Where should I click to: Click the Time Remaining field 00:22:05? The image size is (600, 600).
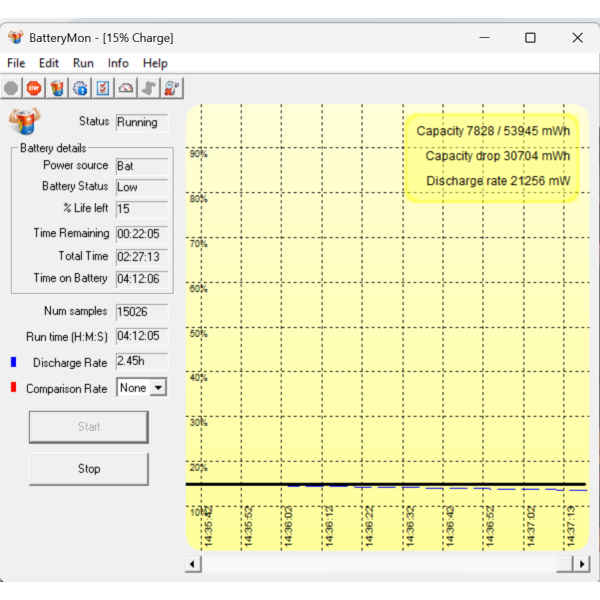point(142,234)
